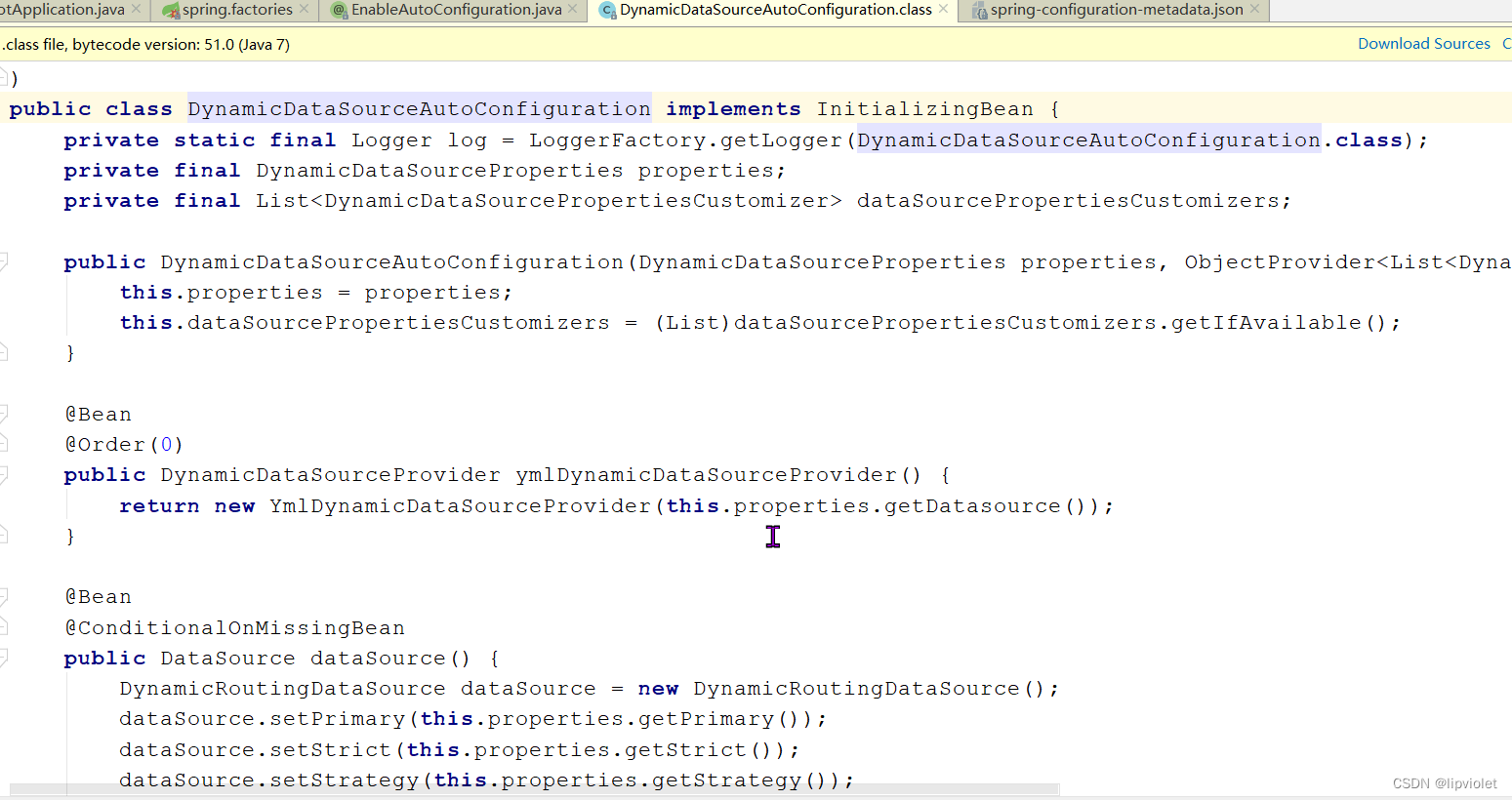The image size is (1512, 800).
Task: Click the '@Order' annotation
Action: tap(105, 445)
